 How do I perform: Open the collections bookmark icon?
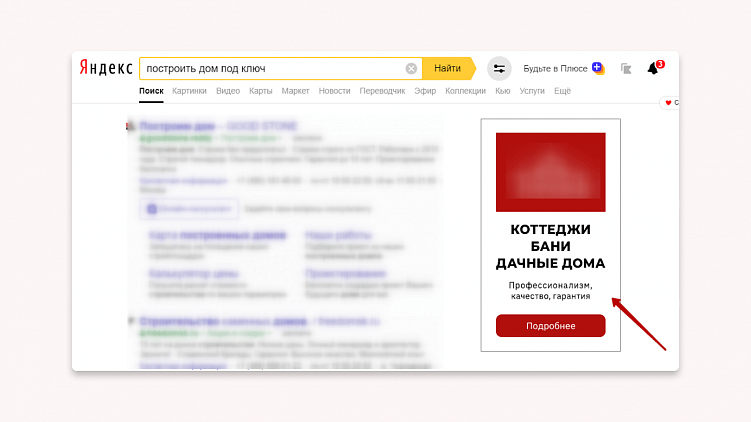(x=626, y=68)
